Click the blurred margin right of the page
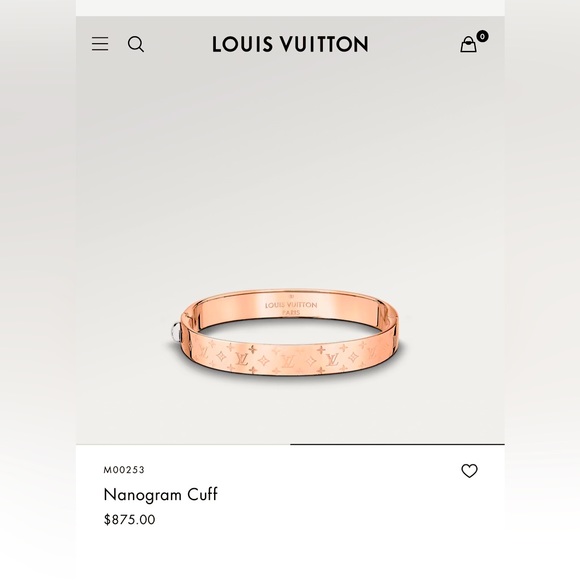 tap(542, 290)
